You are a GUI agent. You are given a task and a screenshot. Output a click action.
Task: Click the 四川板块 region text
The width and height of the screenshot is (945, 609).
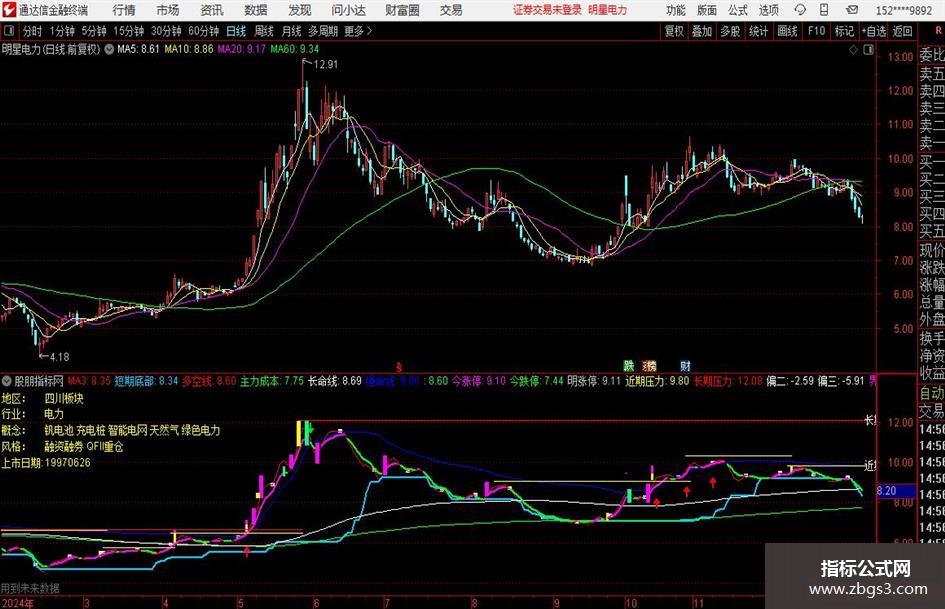coord(64,399)
